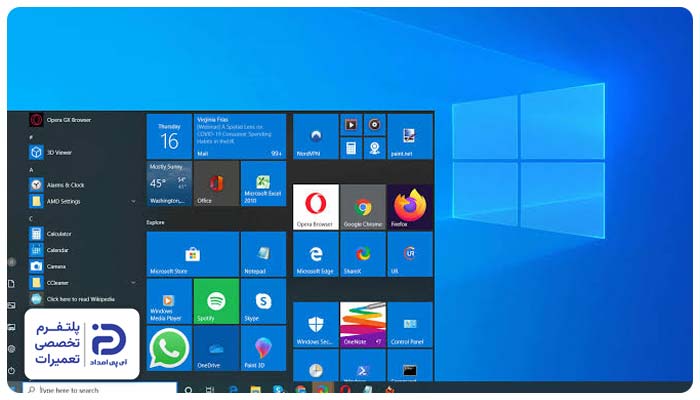The image size is (700, 400).
Task: Open Documents from Start side rail
Action: 12,284
